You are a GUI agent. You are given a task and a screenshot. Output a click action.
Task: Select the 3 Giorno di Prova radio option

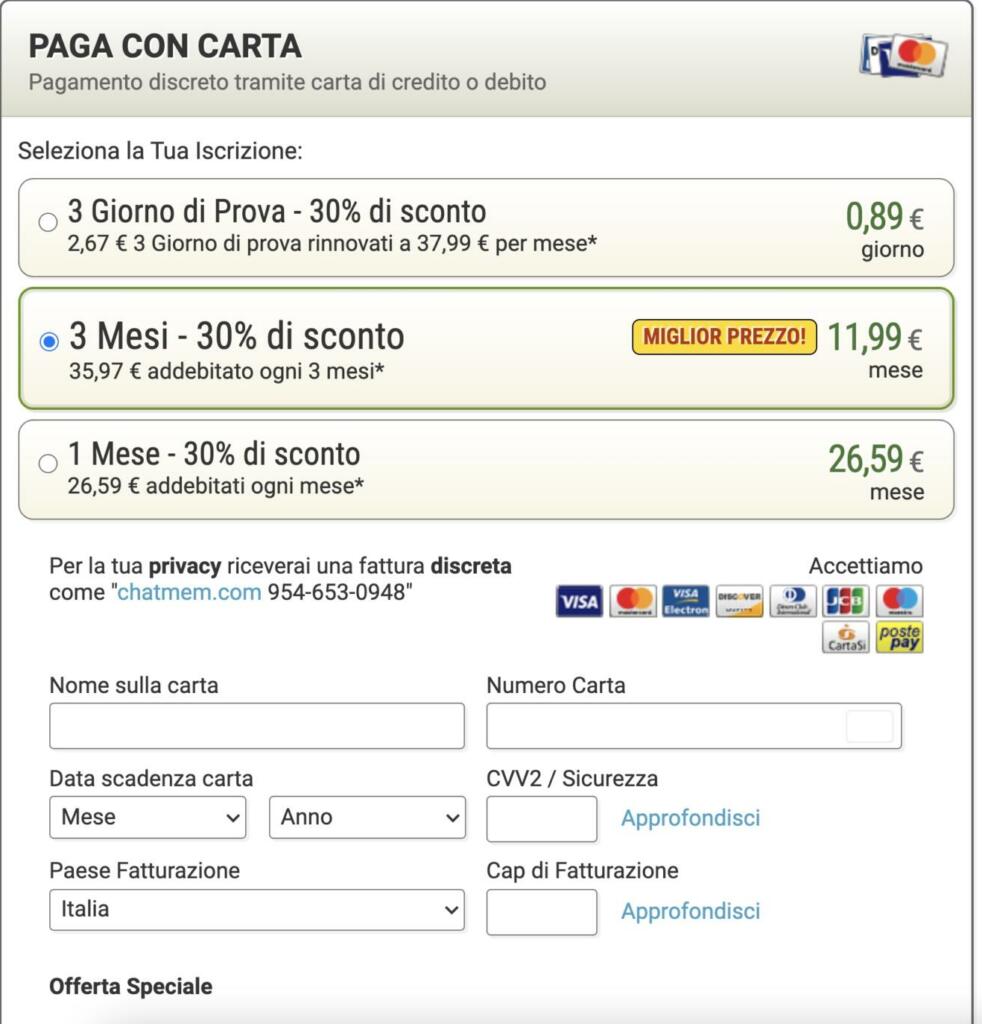(48, 223)
